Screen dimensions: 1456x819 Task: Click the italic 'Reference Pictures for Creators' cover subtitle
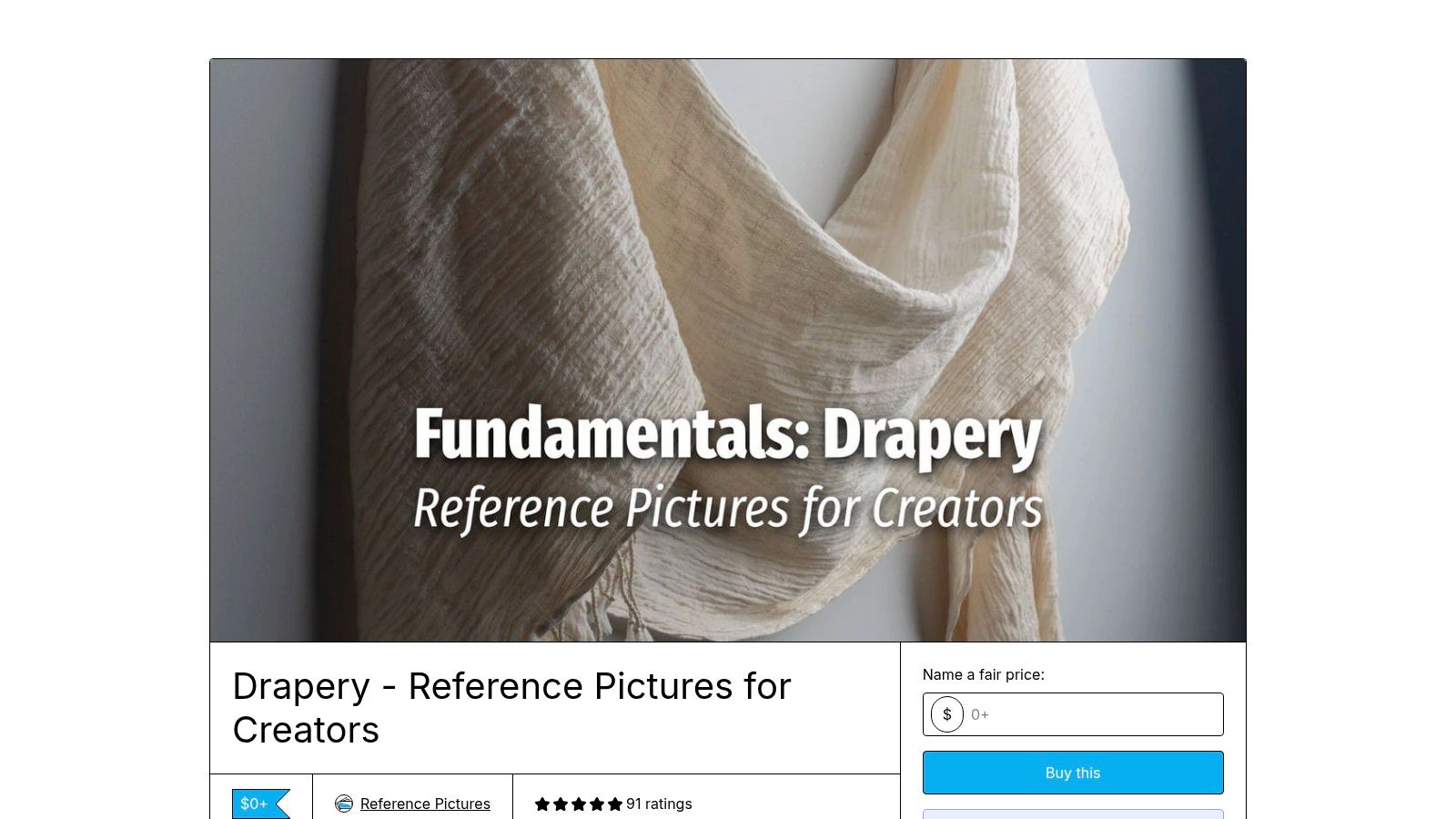728,509
